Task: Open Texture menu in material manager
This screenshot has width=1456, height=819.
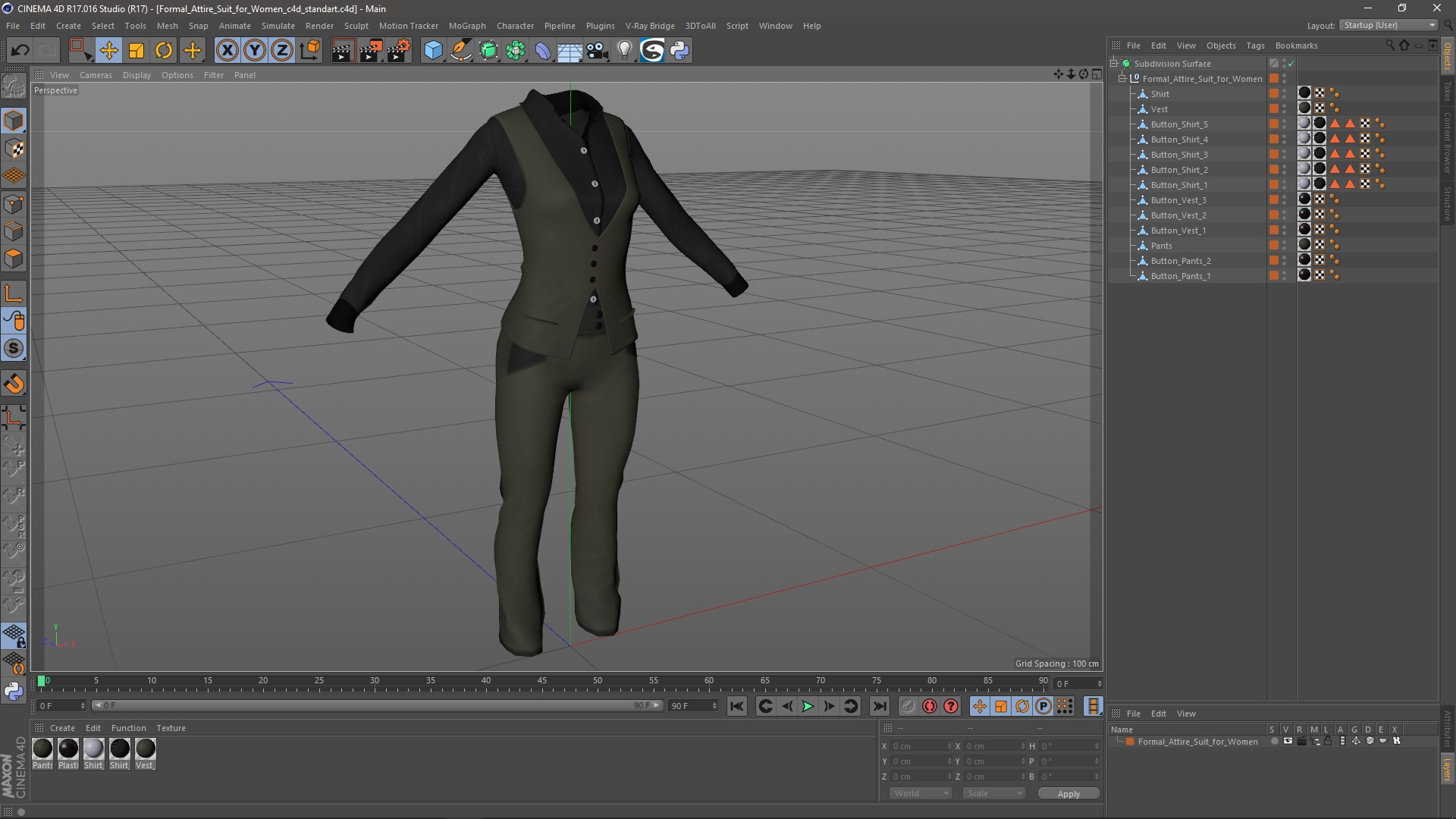Action: tap(171, 728)
